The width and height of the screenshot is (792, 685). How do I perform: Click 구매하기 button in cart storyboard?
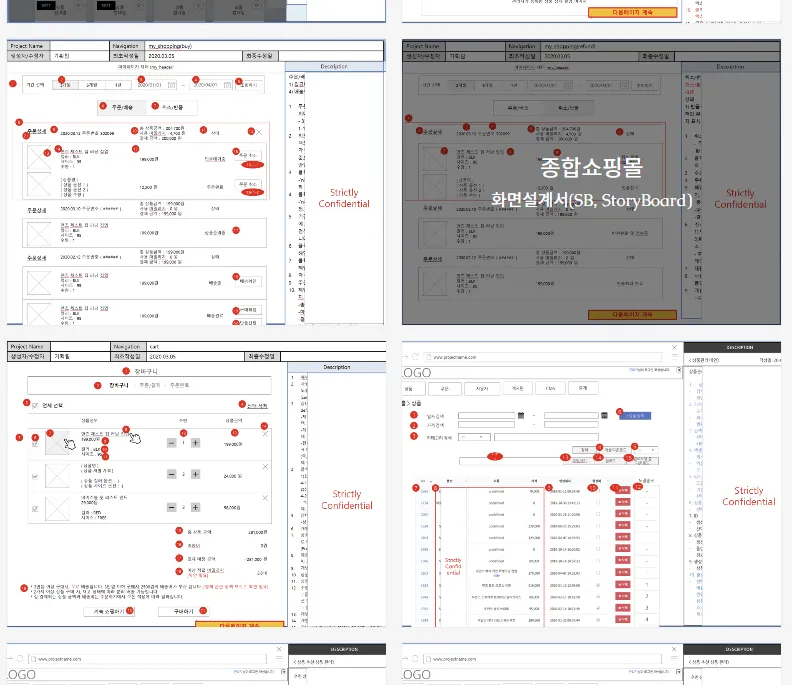(x=183, y=611)
